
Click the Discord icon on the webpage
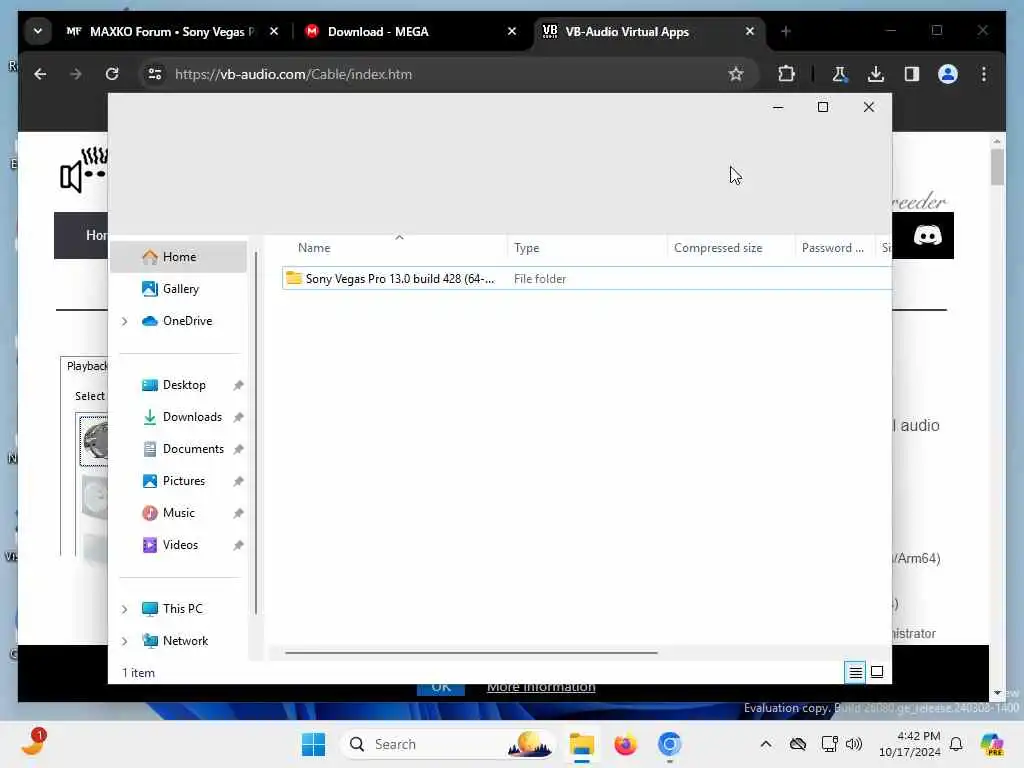[927, 235]
